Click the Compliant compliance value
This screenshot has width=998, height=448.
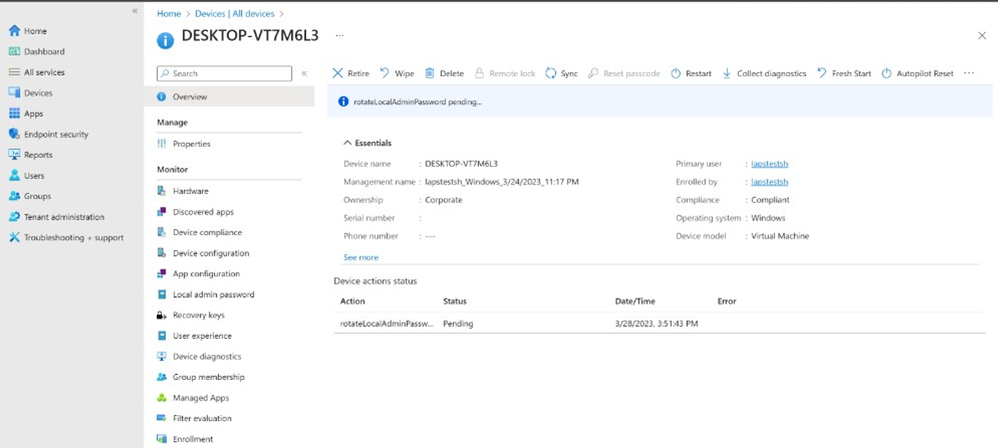(770, 200)
